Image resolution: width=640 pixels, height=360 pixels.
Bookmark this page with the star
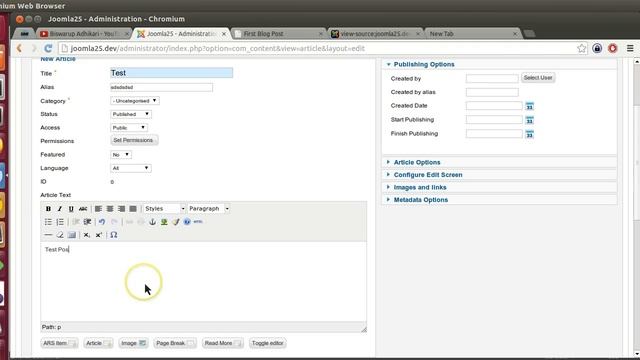coord(581,48)
